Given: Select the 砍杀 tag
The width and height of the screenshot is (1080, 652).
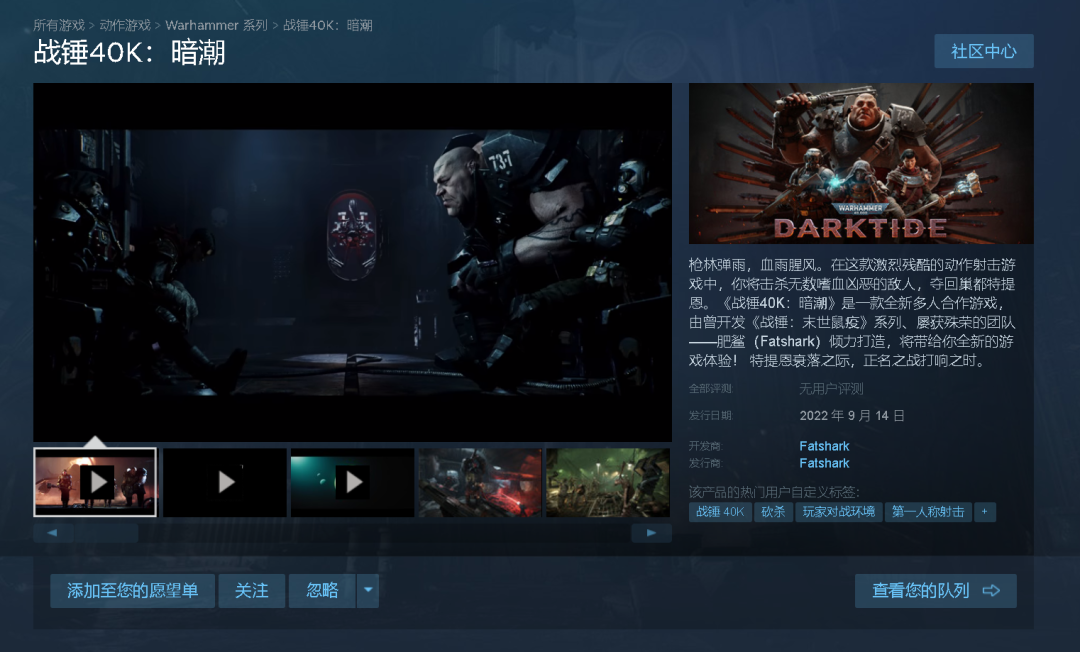Looking at the screenshot, I should [x=773, y=512].
